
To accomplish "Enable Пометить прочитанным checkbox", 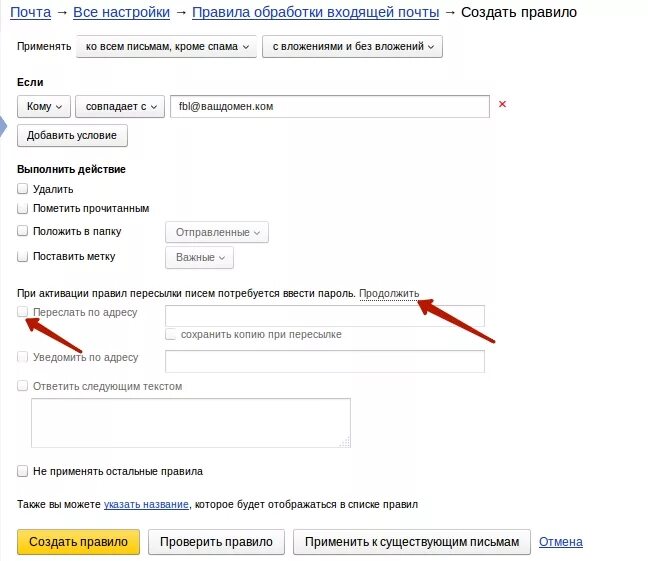I will (x=23, y=209).
